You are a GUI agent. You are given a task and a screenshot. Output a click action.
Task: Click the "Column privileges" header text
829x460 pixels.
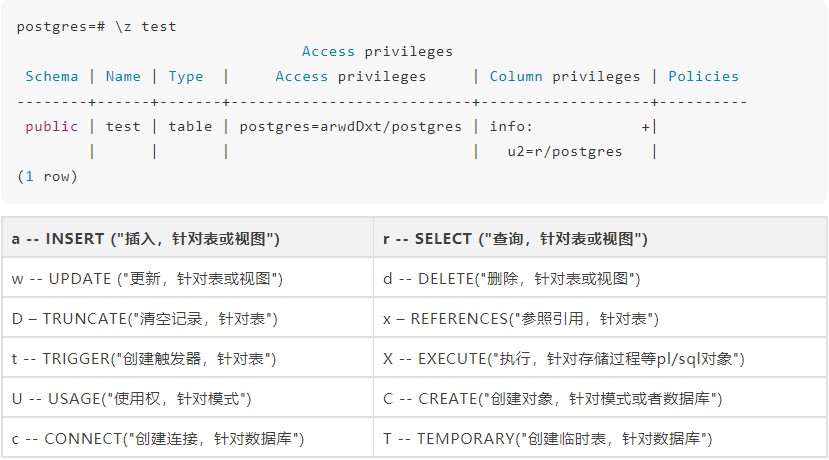point(564,76)
